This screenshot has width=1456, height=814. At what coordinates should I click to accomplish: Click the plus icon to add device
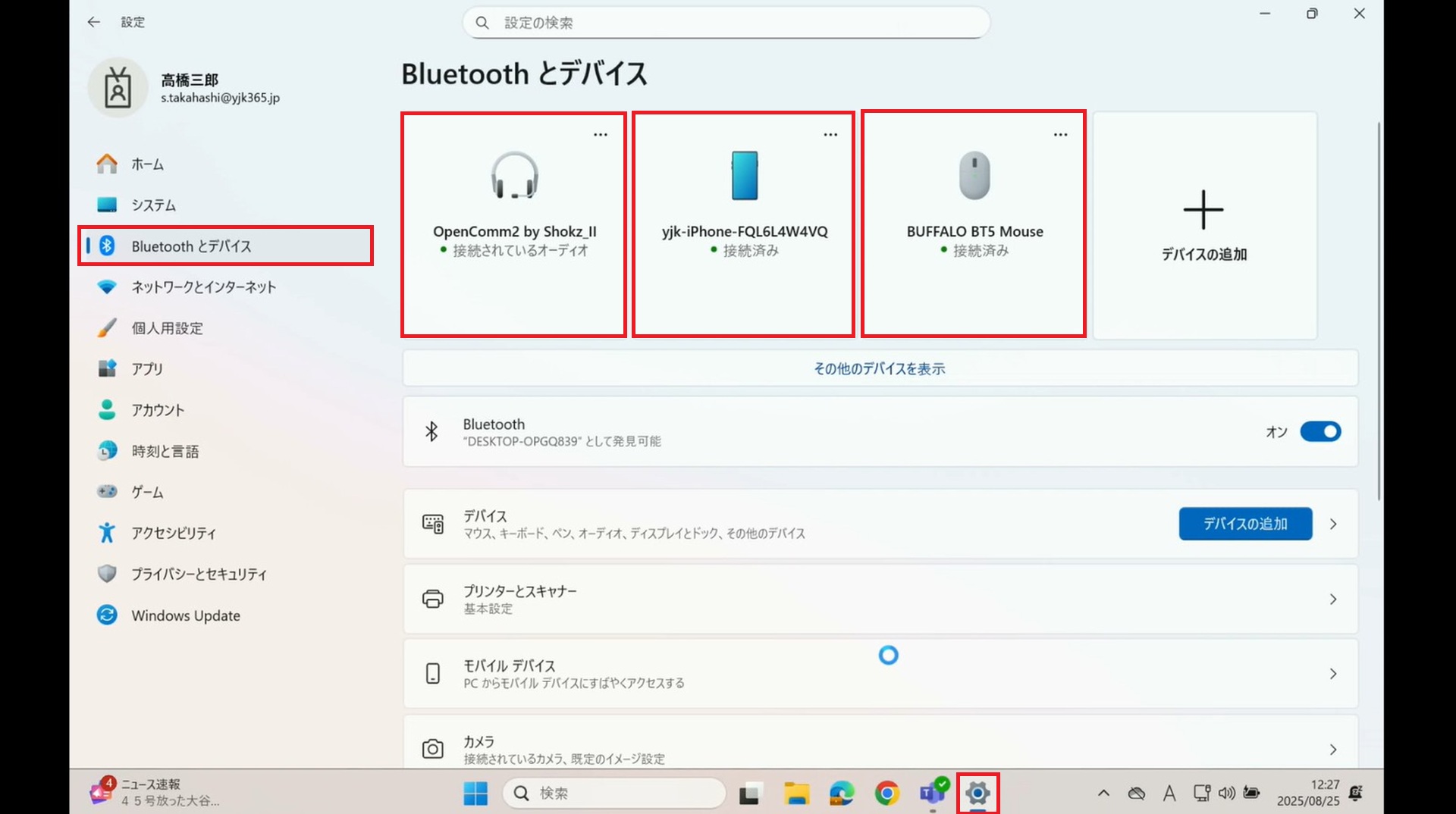pos(1203,210)
